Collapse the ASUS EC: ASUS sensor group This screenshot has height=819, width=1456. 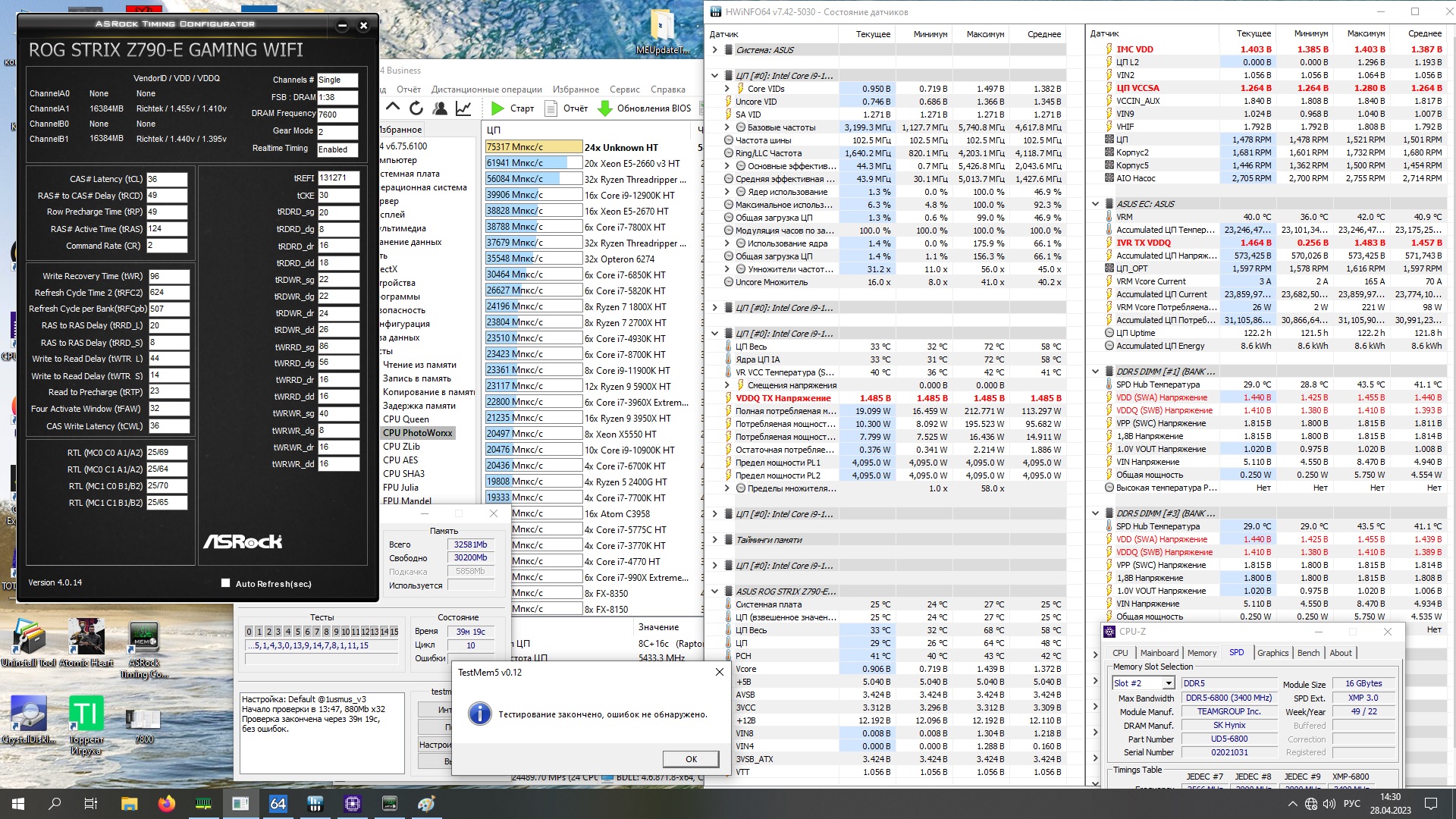[x=1095, y=204]
